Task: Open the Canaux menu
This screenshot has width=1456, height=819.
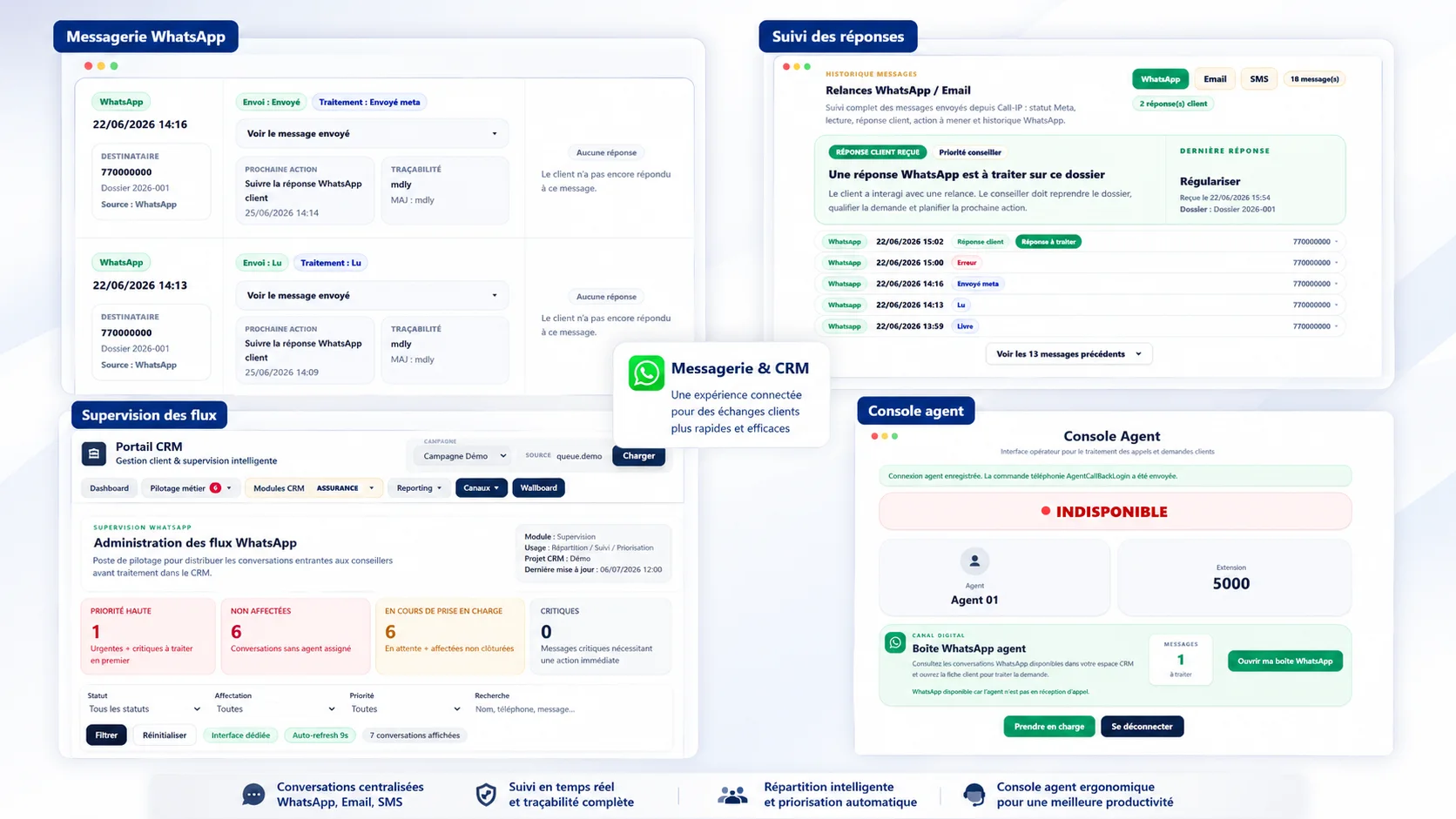Action: [481, 488]
